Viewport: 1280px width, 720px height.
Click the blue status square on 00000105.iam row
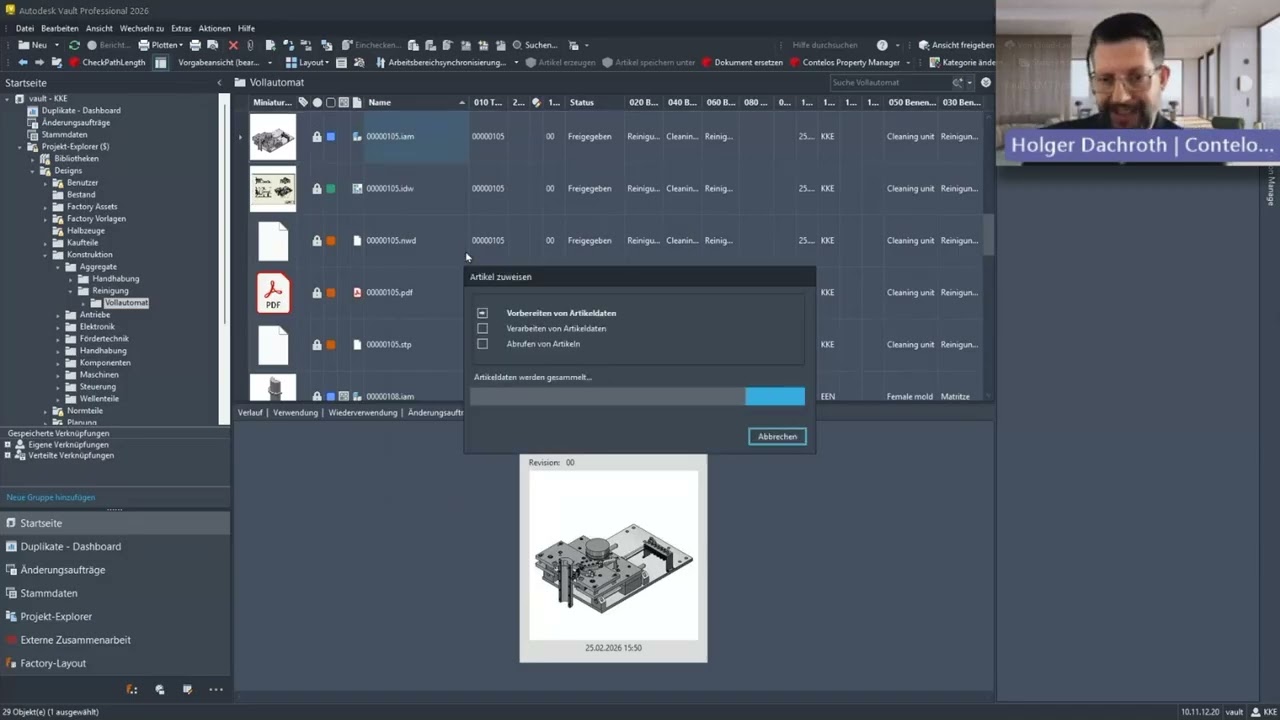pyautogui.click(x=331, y=136)
